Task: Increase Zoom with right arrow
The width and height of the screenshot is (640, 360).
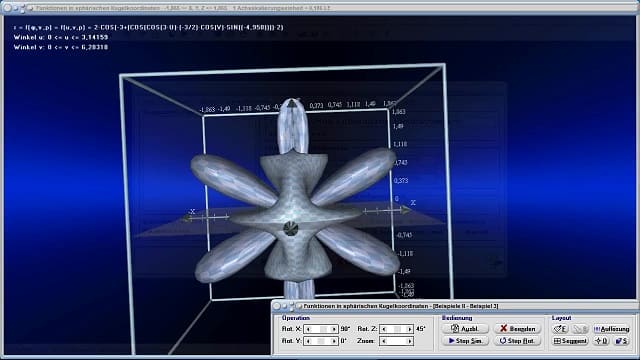Action: pyautogui.click(x=409, y=341)
